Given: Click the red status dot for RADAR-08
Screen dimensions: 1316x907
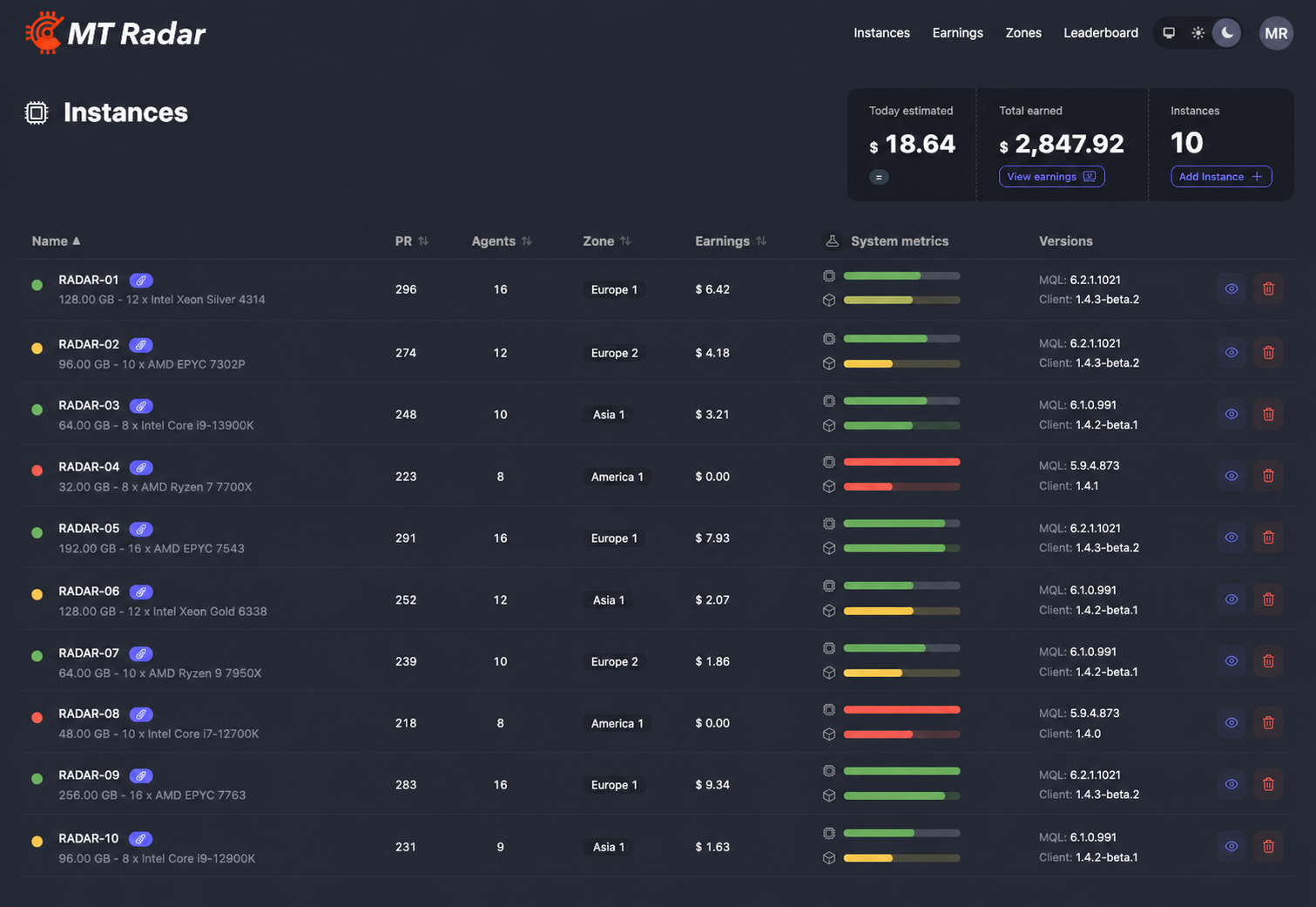Looking at the screenshot, I should coord(37,718).
